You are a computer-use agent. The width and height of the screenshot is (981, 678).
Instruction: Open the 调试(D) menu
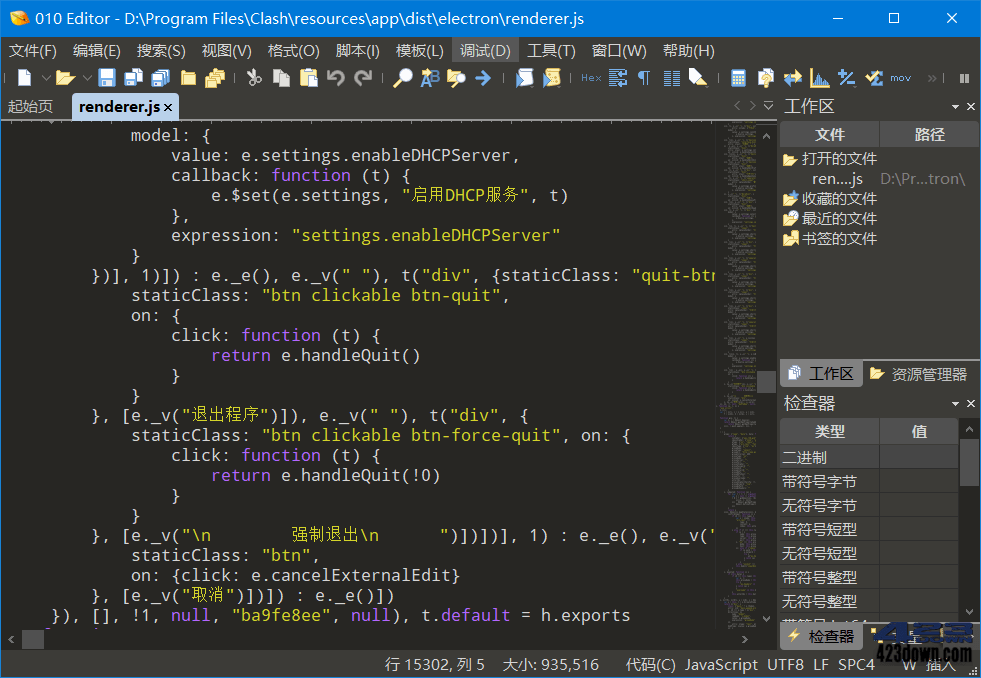[x=484, y=50]
